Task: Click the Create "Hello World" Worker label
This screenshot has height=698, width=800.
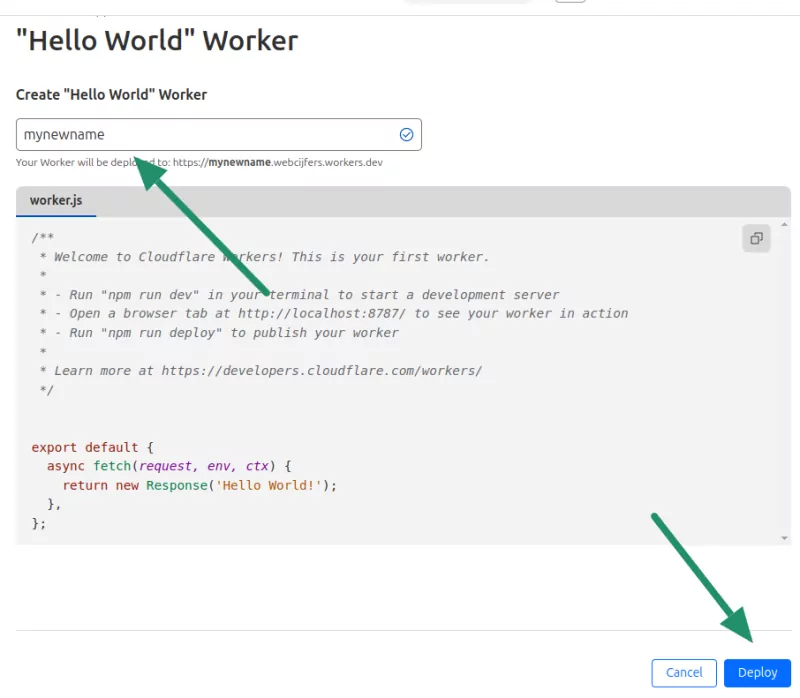Action: (x=111, y=94)
